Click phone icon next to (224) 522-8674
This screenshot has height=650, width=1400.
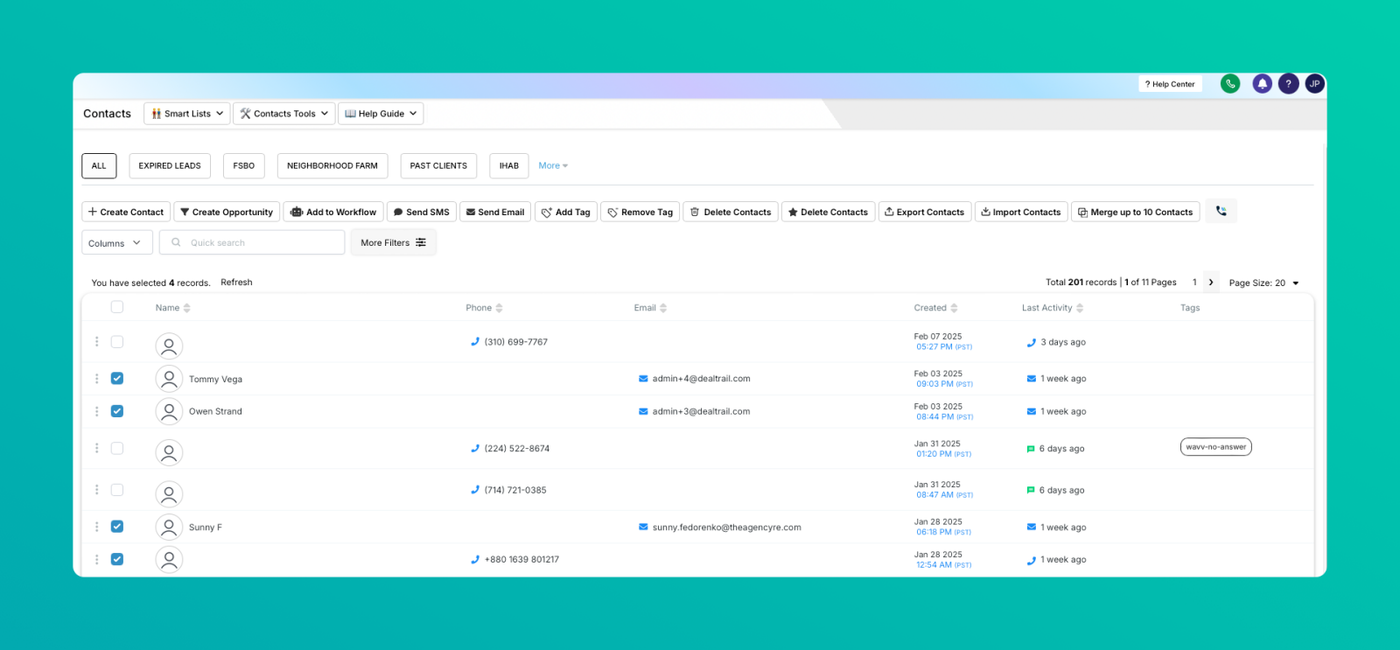click(x=475, y=449)
